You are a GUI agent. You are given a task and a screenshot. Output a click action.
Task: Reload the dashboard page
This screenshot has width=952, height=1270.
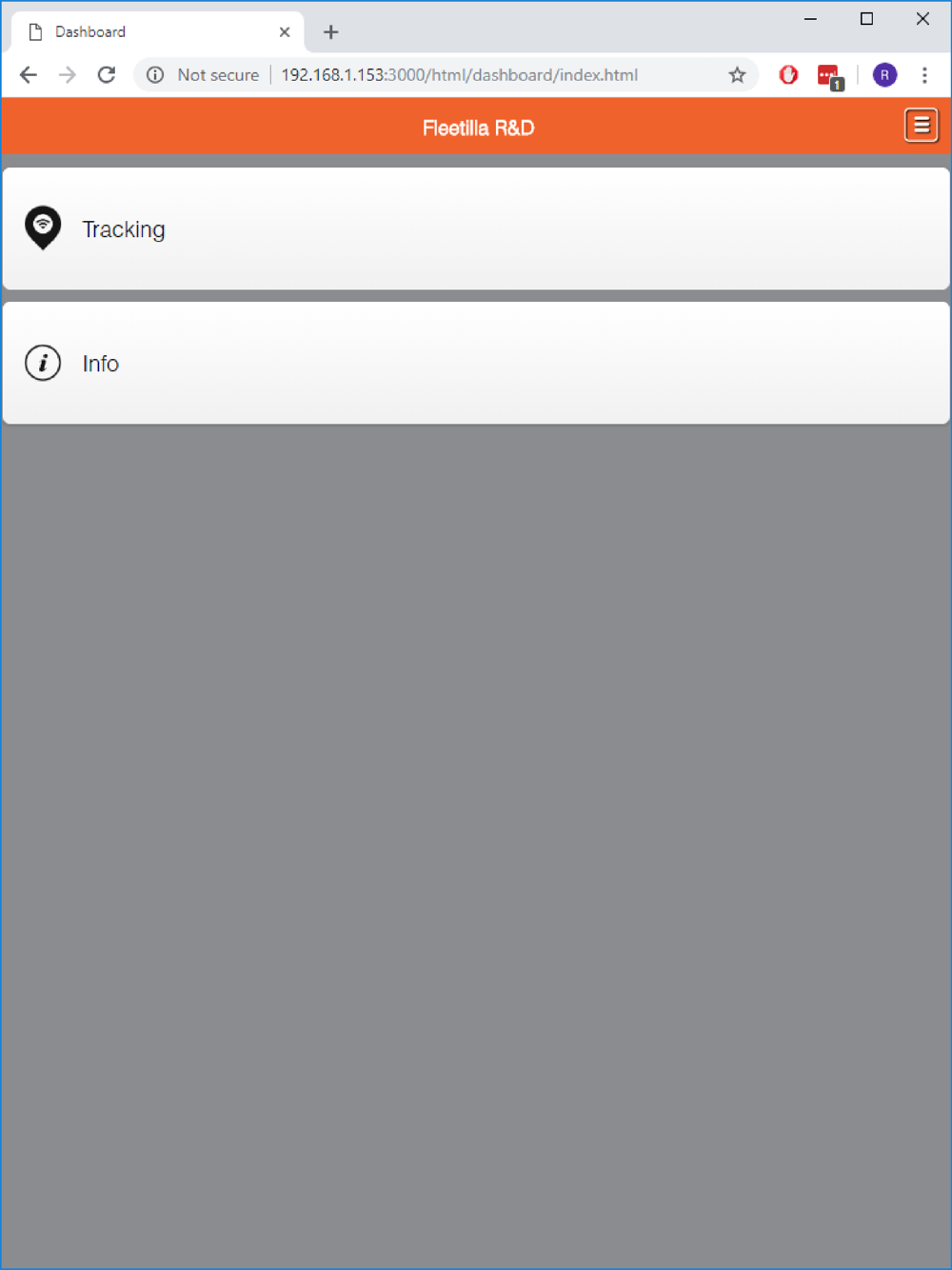tap(107, 74)
